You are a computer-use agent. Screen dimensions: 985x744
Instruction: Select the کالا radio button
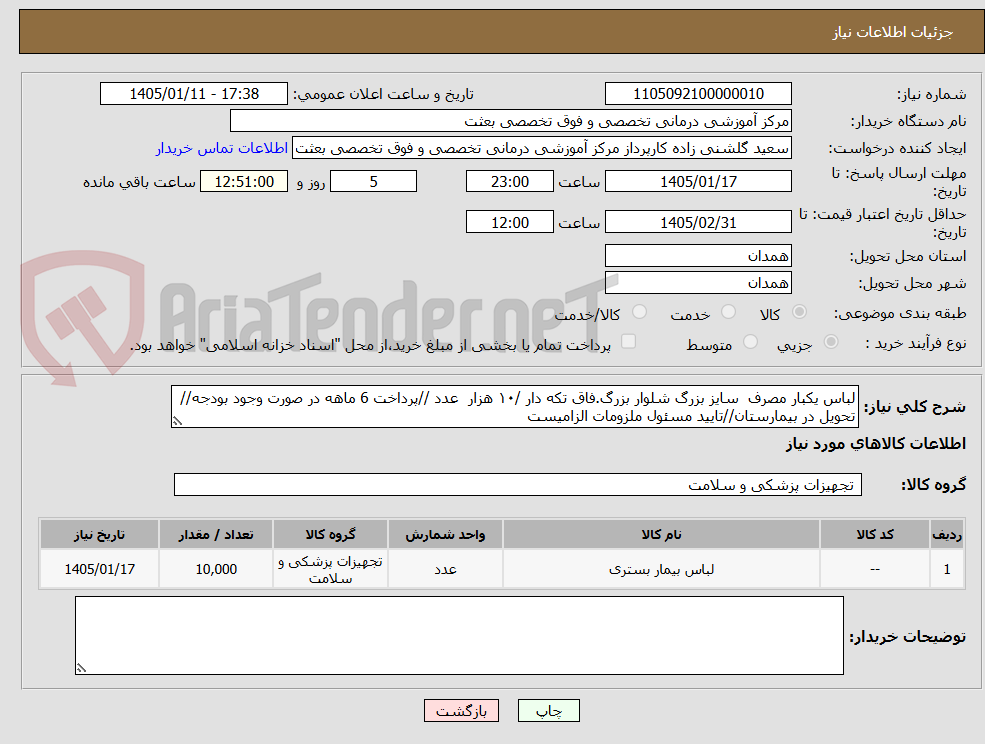tap(800, 312)
